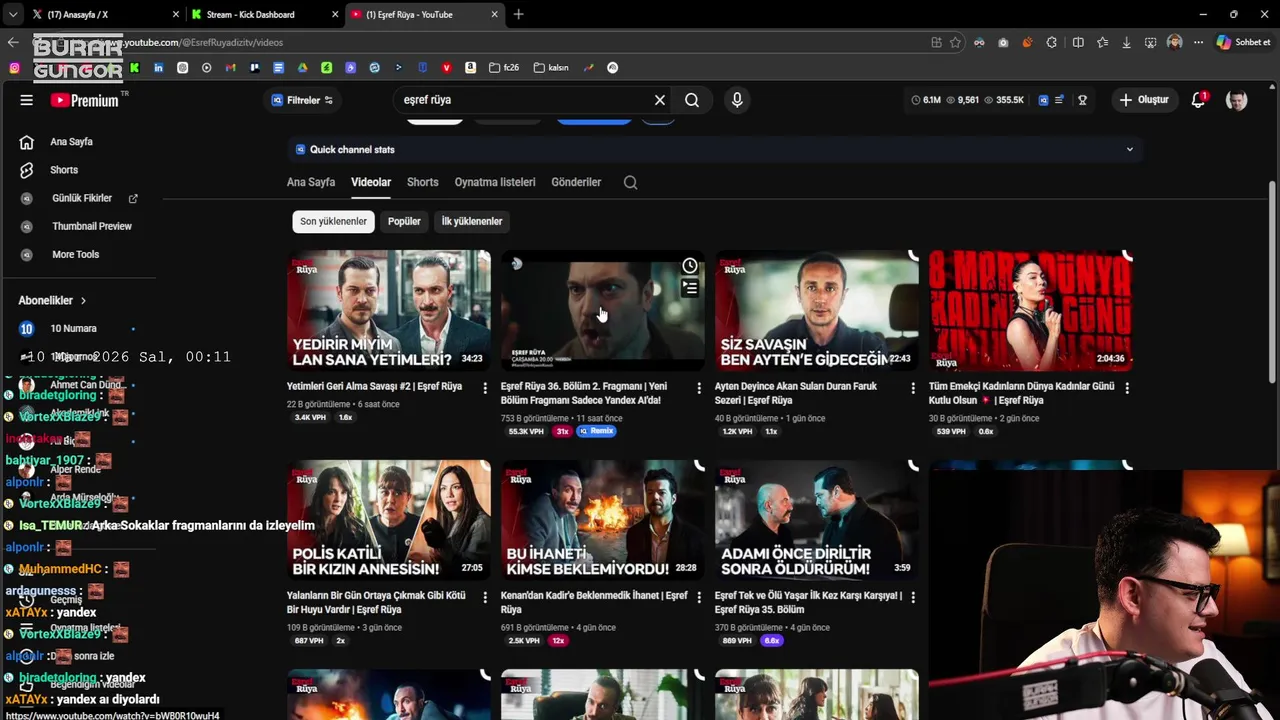Go to YouTube Premium home logo

pyautogui.click(x=86, y=100)
